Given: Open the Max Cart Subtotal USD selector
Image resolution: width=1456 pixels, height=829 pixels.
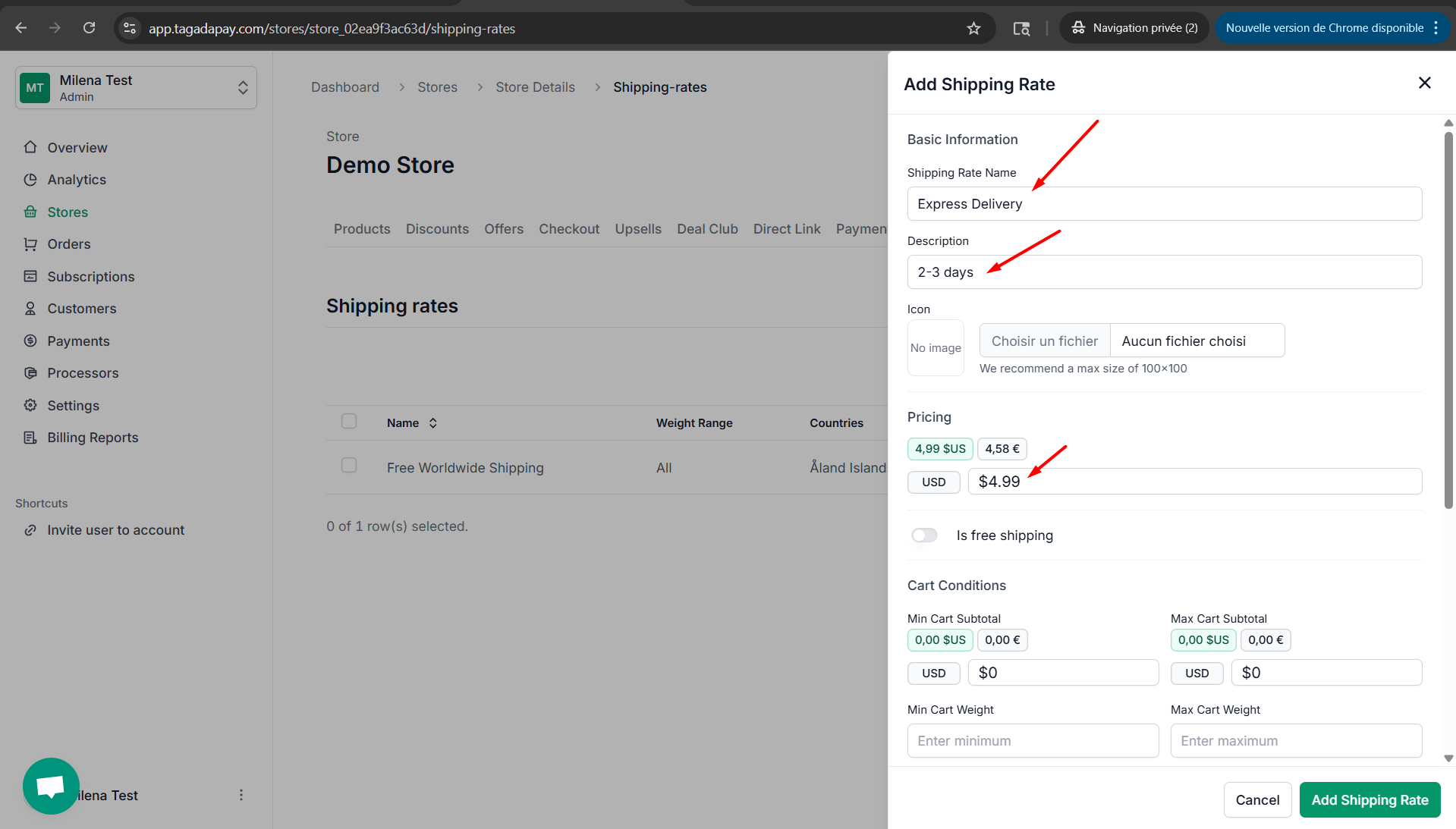Looking at the screenshot, I should point(1197,673).
